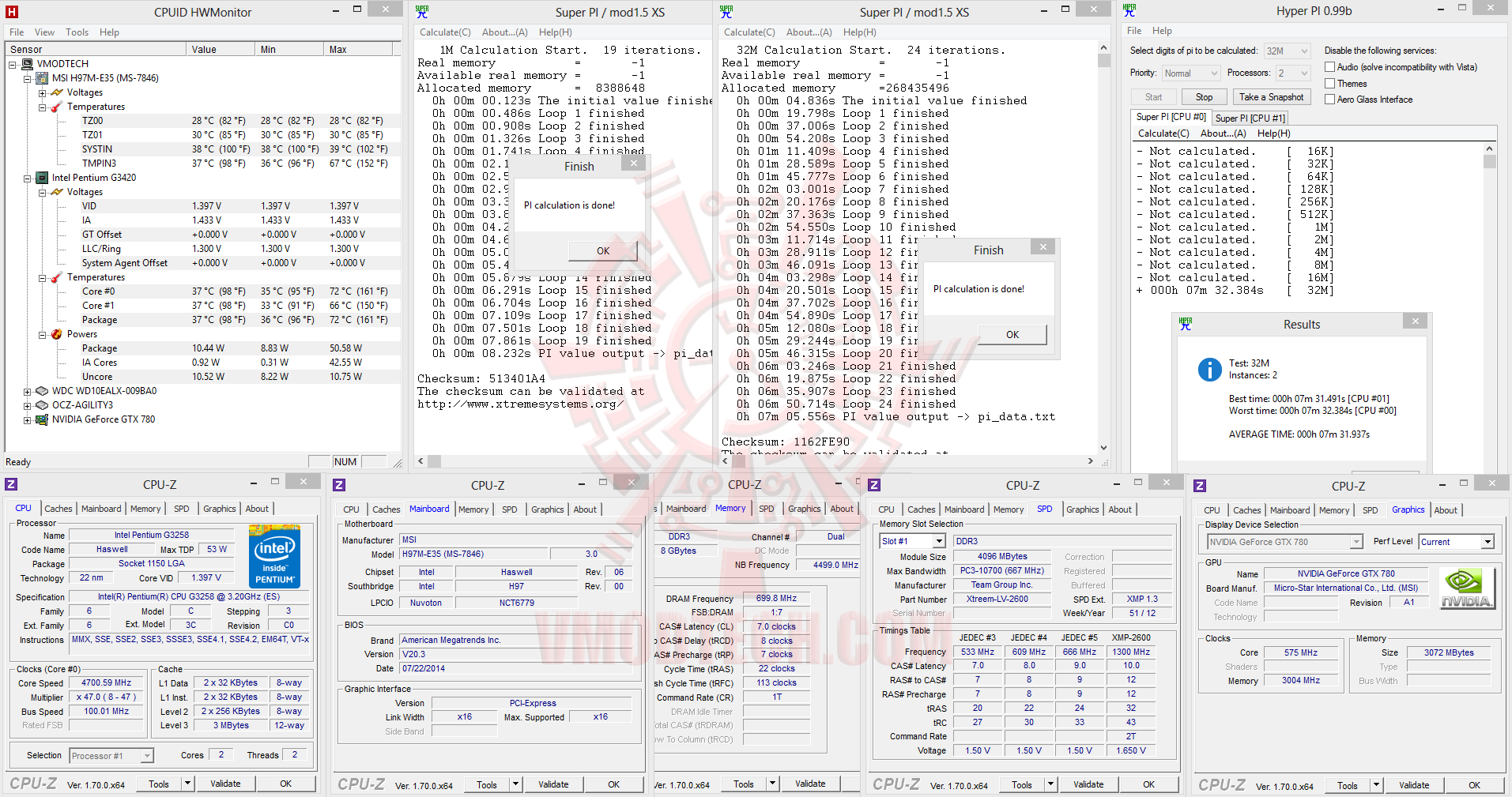Click the CPU-Z icon of the Motherboard info window
Image resolution: width=1512 pixels, height=797 pixels.
339,485
